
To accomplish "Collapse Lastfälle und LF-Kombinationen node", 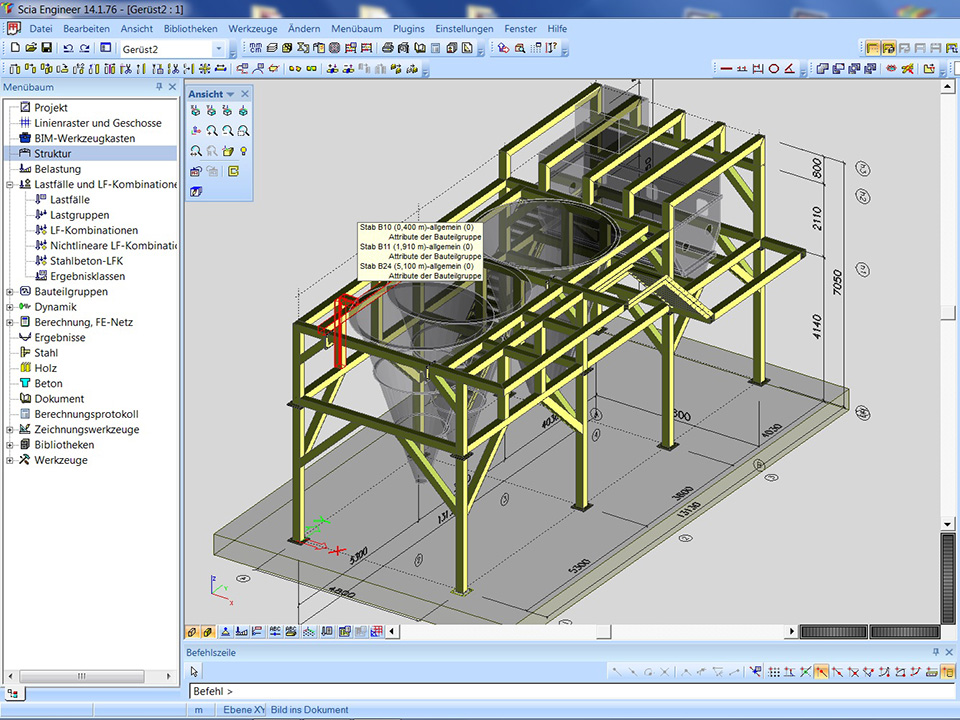I will [10, 185].
